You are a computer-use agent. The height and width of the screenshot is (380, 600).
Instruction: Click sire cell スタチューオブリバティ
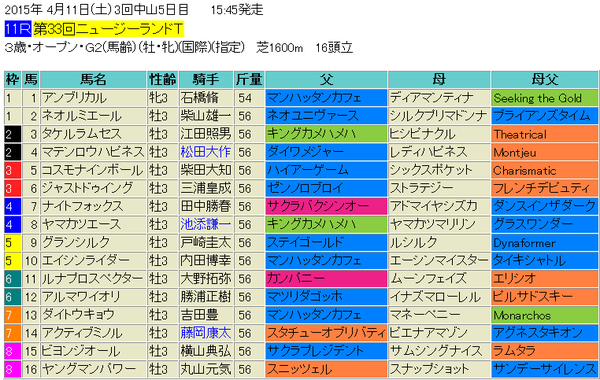point(326,333)
